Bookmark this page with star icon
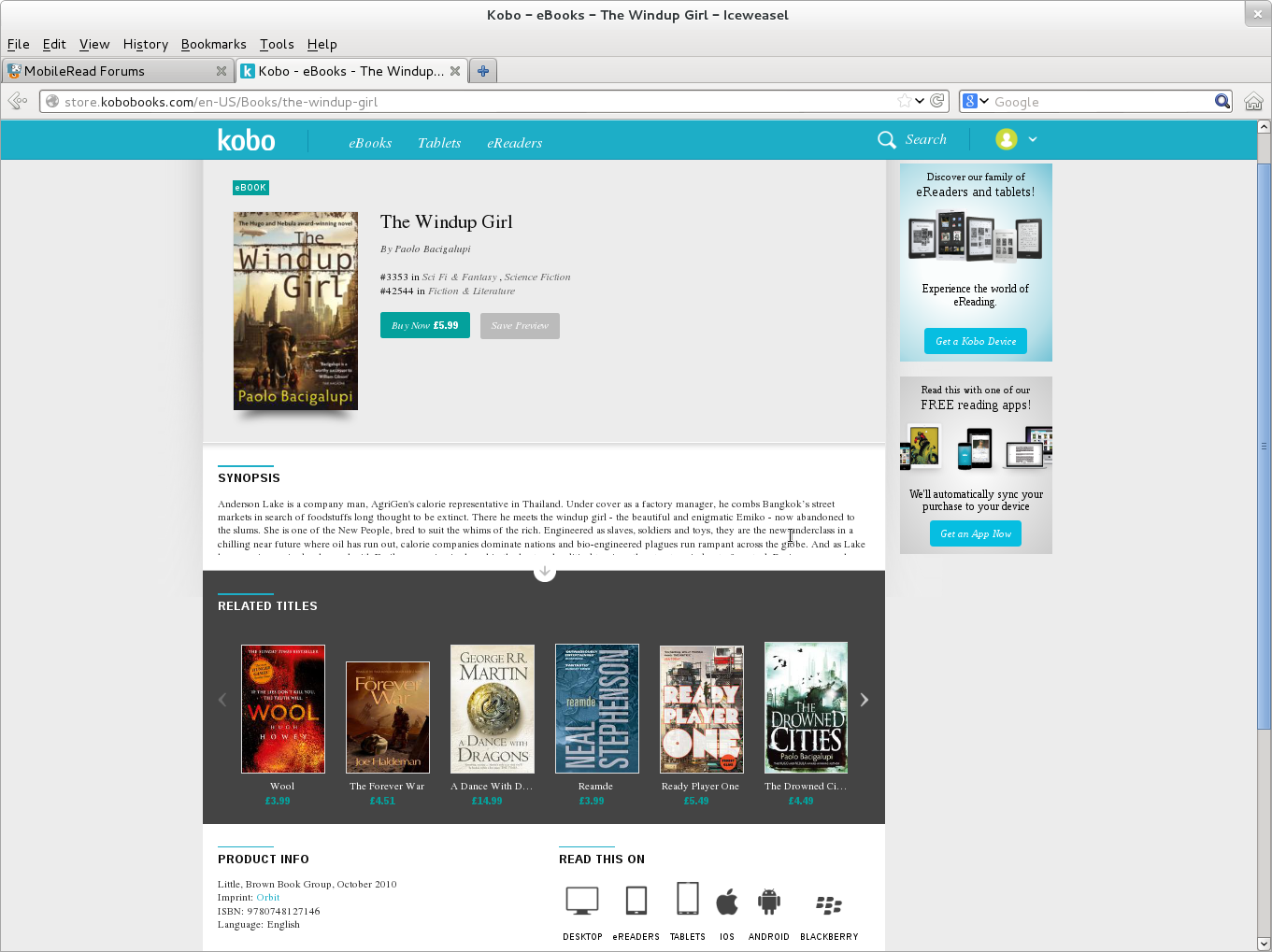This screenshot has width=1272, height=952. [904, 101]
